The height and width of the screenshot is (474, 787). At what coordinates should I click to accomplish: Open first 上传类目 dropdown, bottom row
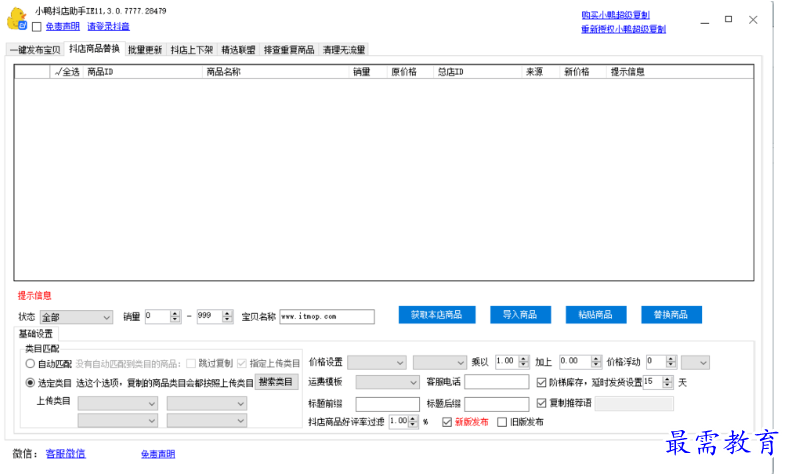(x=117, y=421)
